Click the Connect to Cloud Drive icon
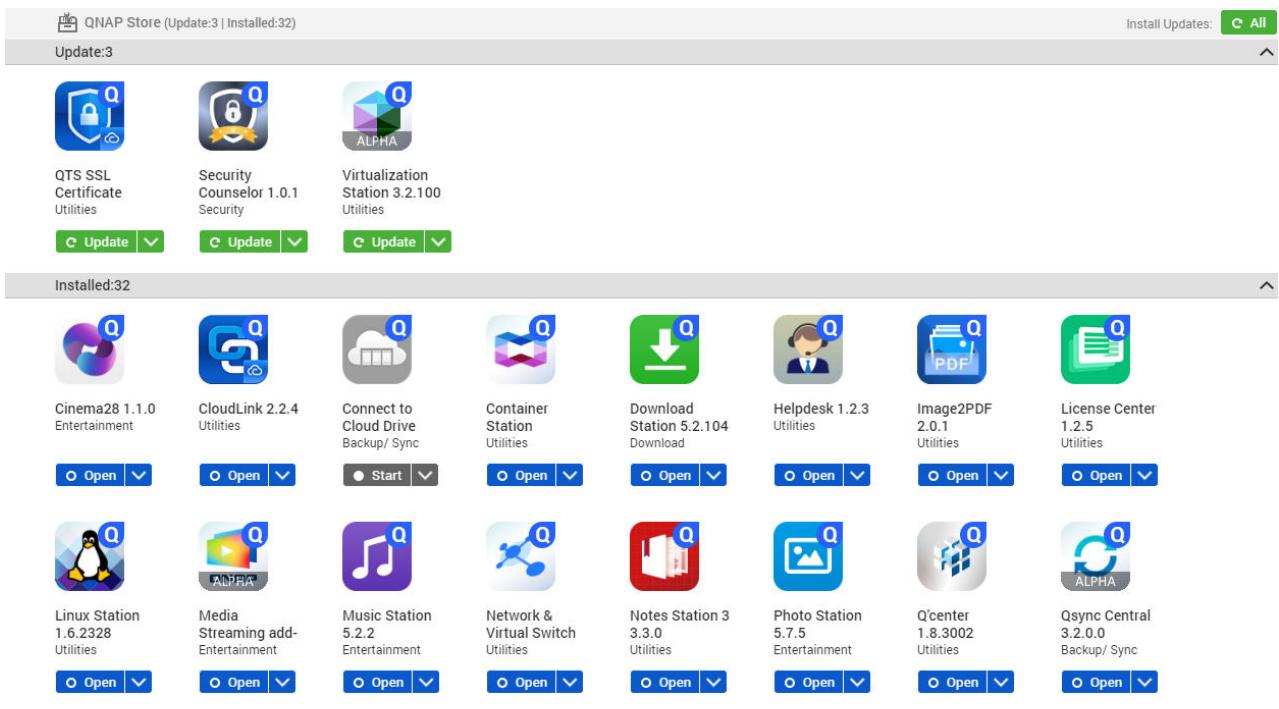 coord(377,350)
